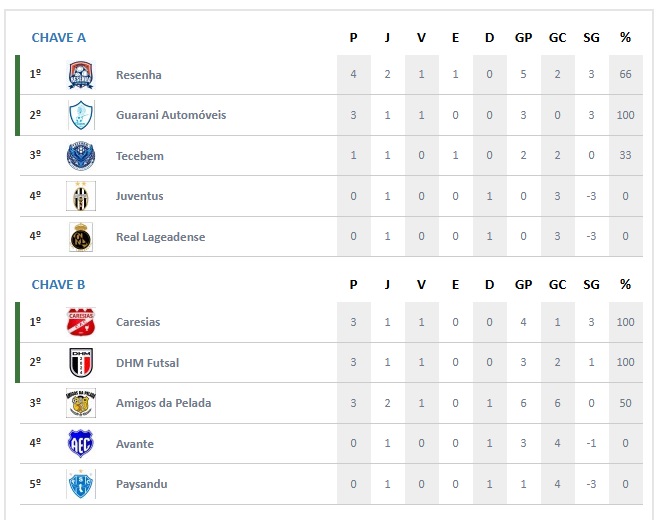Viewport: 662px width, 520px height.
Task: Click the GP column header in Chave B
Action: 523,285
